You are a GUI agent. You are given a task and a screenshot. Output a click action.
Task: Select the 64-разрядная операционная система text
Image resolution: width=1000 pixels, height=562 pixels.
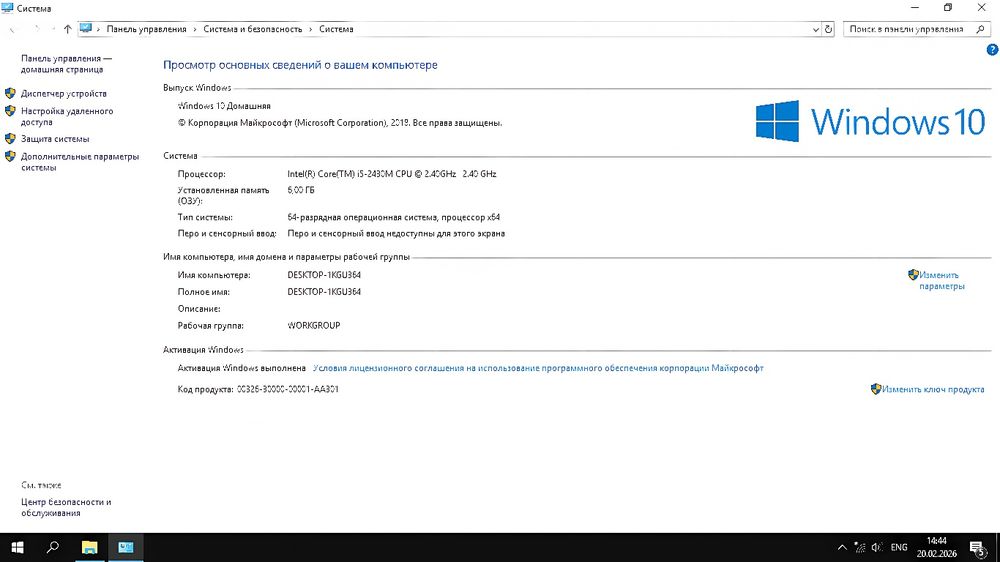393,218
